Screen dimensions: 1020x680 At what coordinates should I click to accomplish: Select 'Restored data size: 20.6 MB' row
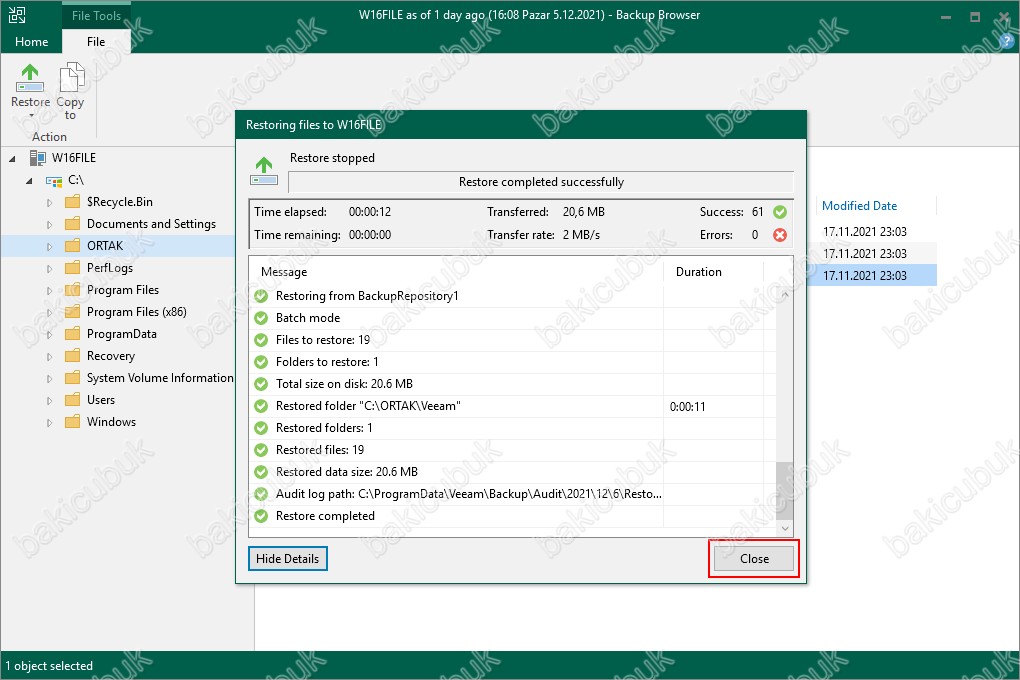pyautogui.click(x=513, y=472)
